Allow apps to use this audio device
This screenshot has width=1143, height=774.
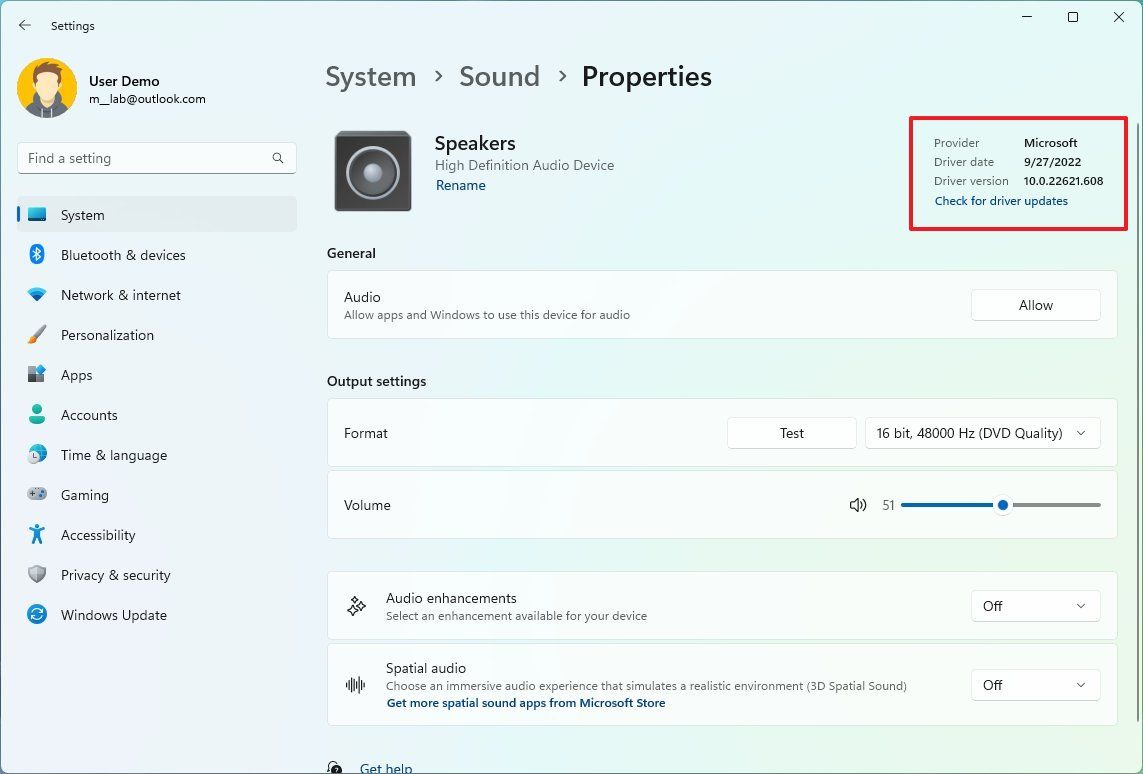point(1035,305)
